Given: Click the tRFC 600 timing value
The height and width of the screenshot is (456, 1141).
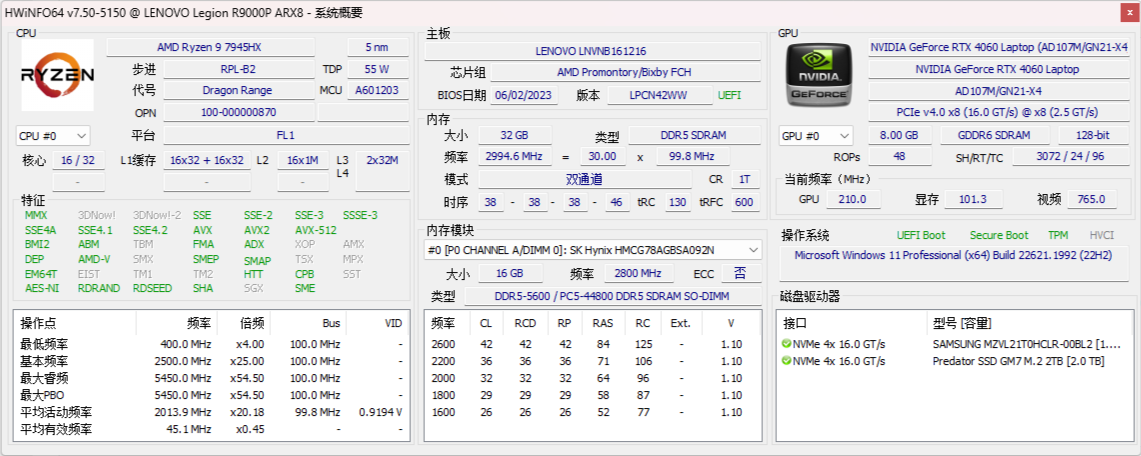Looking at the screenshot, I should [744, 202].
